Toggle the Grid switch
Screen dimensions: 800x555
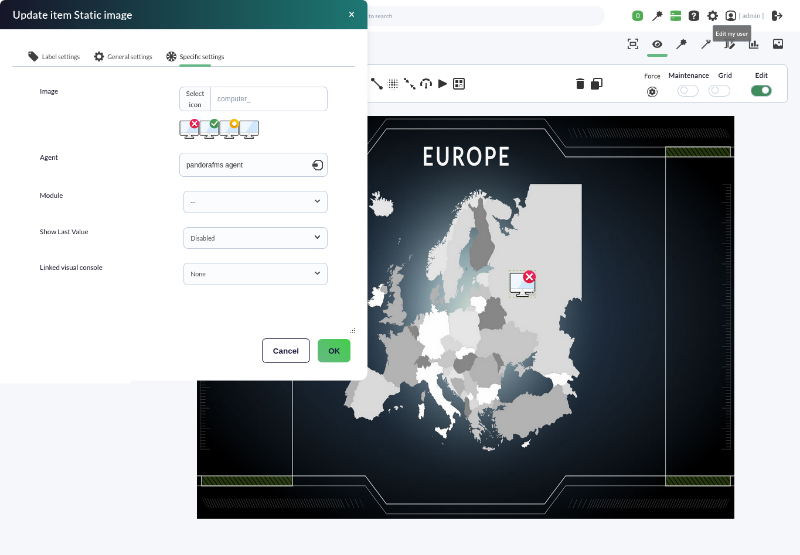click(719, 91)
